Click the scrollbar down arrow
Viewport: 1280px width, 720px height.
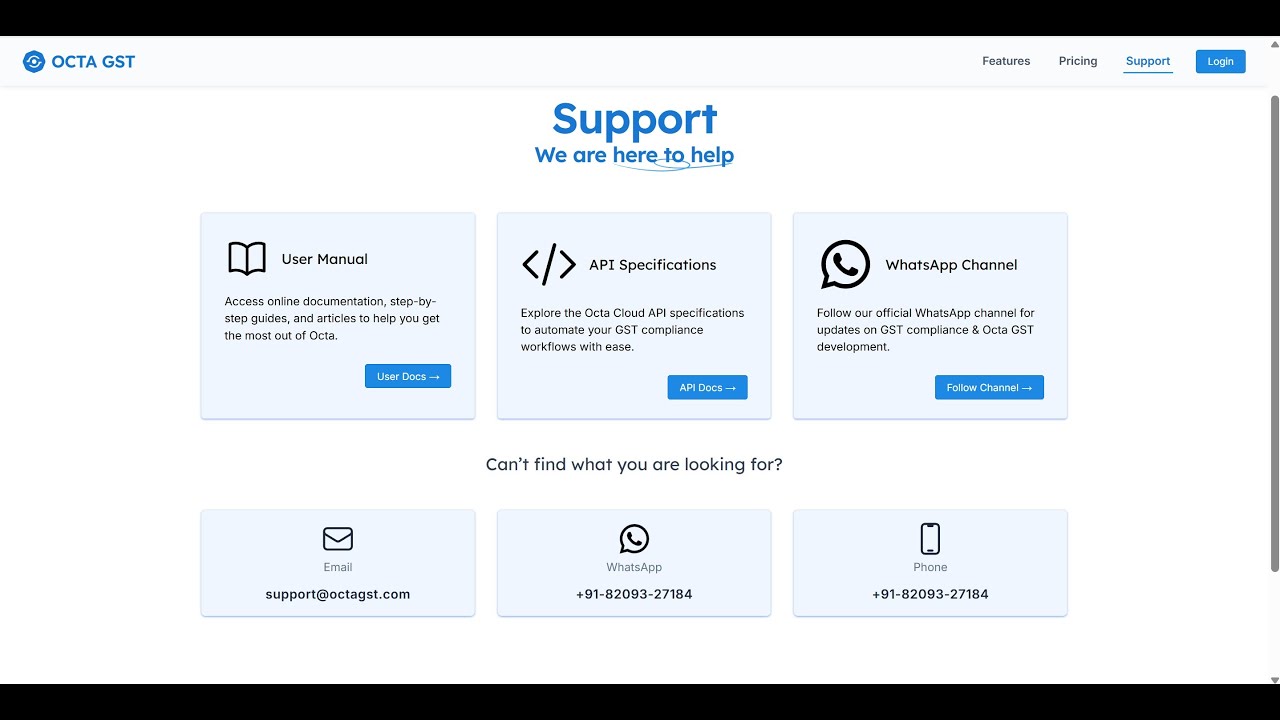tap(1274, 679)
